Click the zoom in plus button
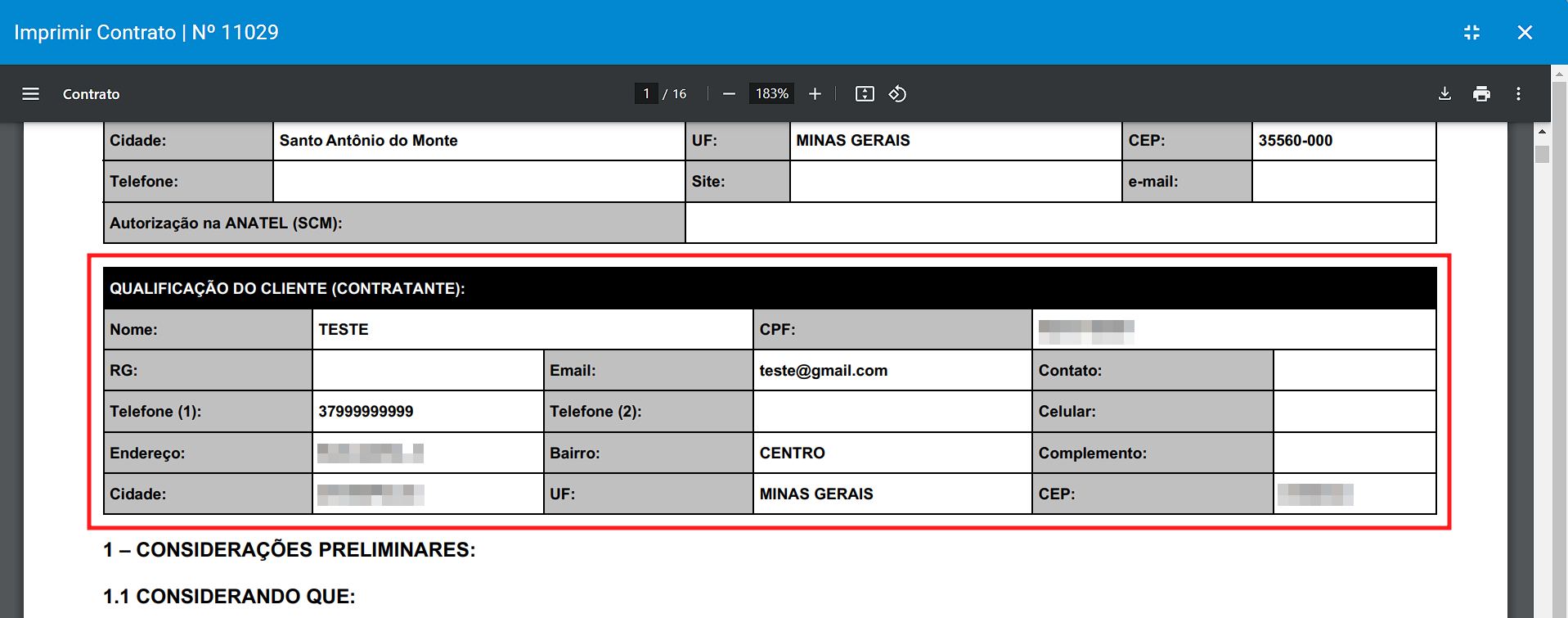Screen dimensions: 1568x618 [815, 94]
